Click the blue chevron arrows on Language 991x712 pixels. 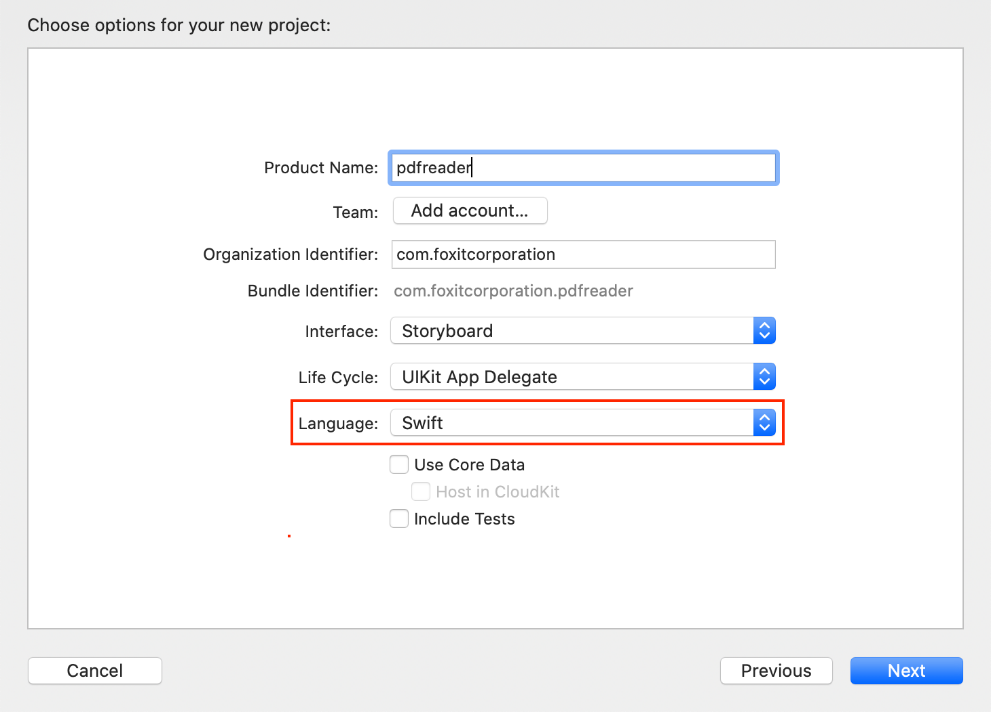(x=764, y=423)
